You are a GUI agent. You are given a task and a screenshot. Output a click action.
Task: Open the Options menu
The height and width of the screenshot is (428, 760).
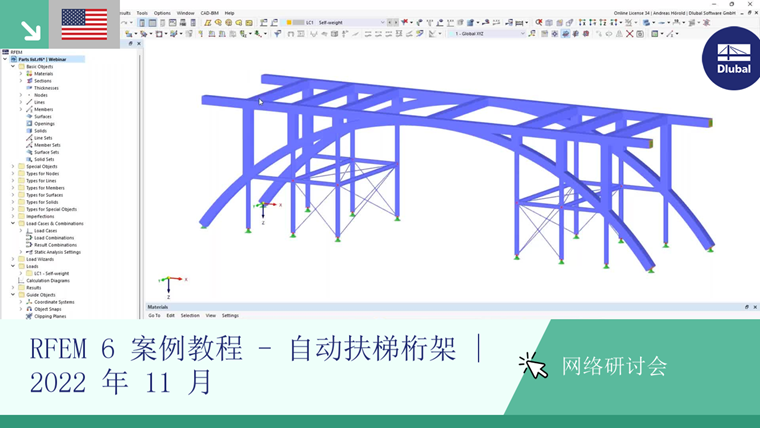(x=162, y=13)
